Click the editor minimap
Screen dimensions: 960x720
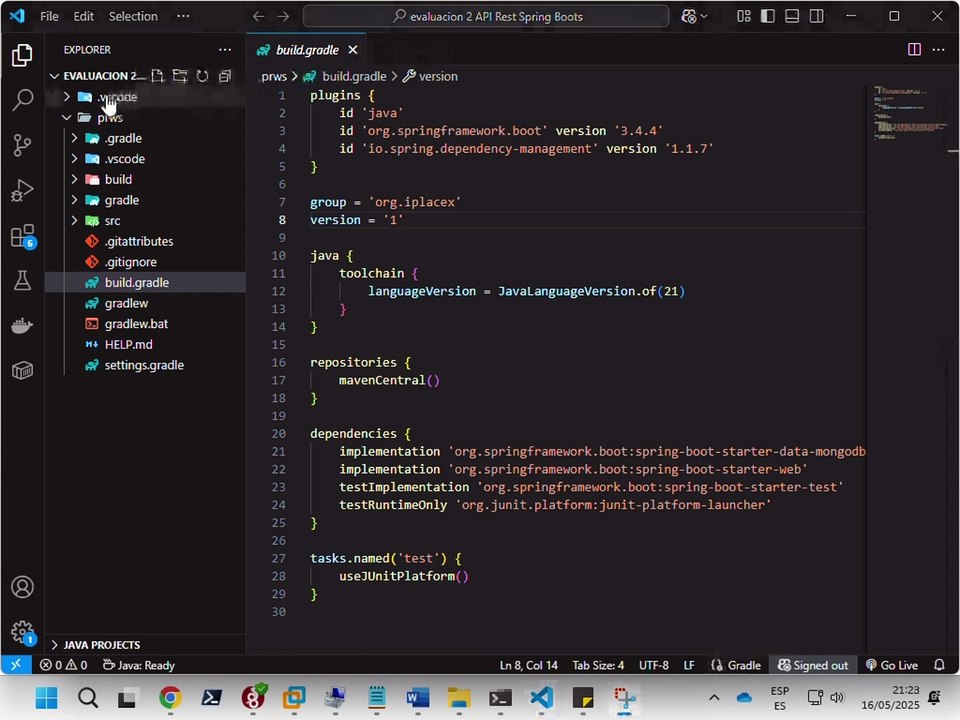point(912,112)
